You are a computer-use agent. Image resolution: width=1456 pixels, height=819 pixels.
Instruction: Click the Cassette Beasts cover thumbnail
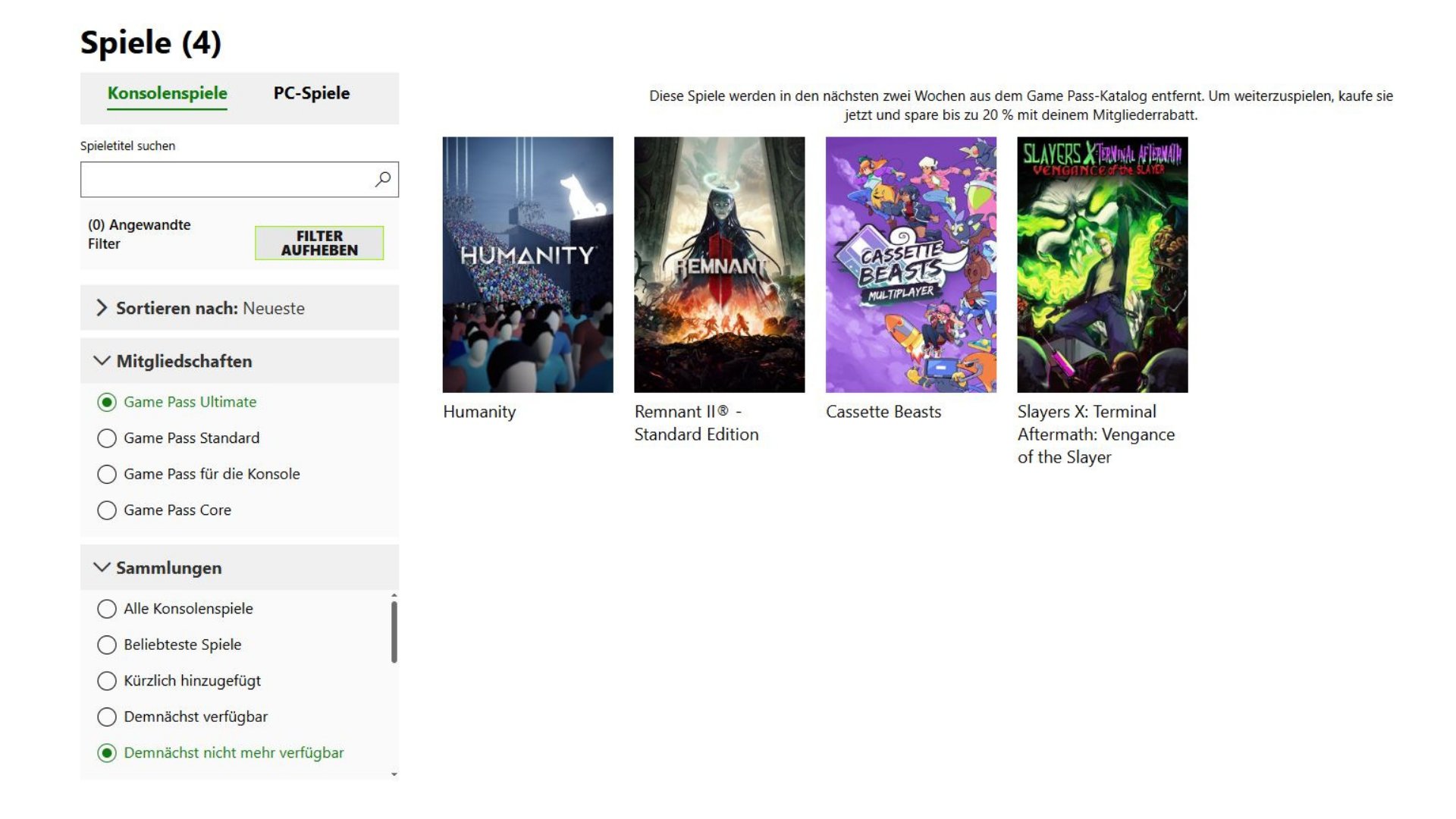coord(911,265)
